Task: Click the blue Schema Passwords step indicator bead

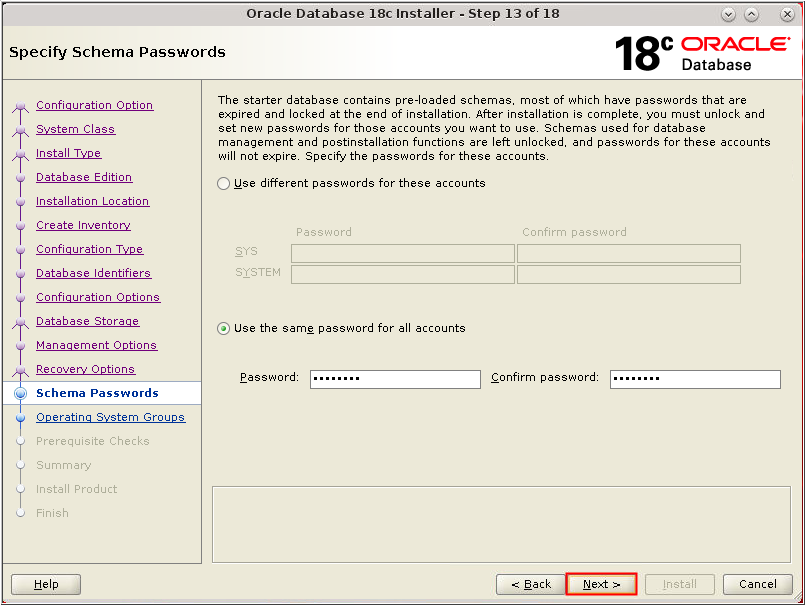Action: [x=21, y=393]
